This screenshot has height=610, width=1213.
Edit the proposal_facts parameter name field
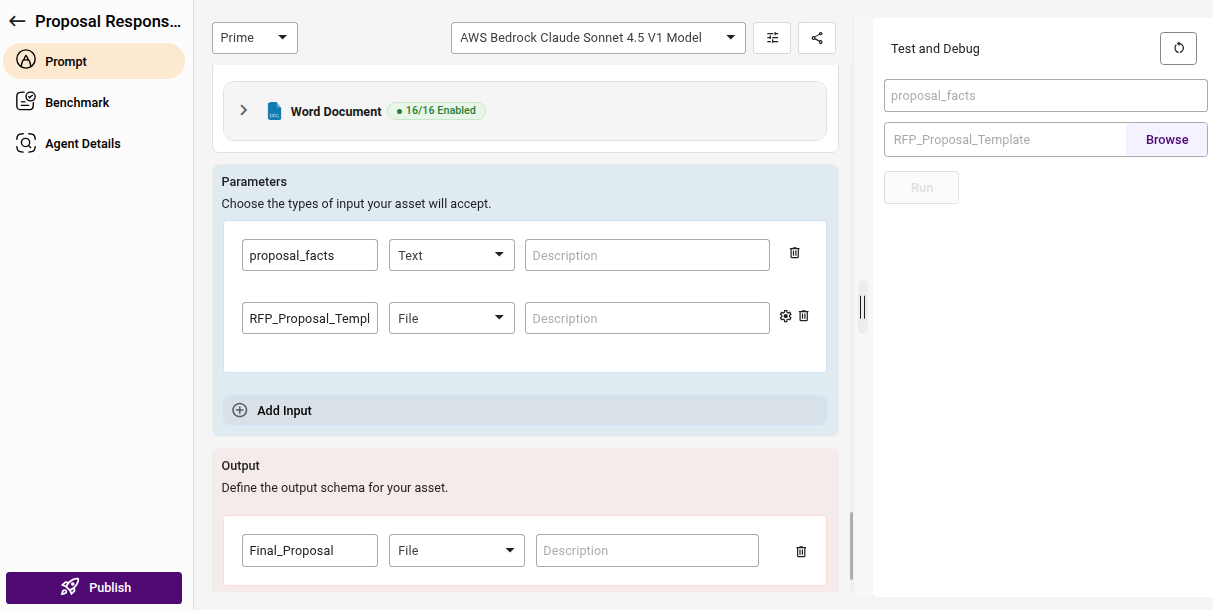(310, 255)
